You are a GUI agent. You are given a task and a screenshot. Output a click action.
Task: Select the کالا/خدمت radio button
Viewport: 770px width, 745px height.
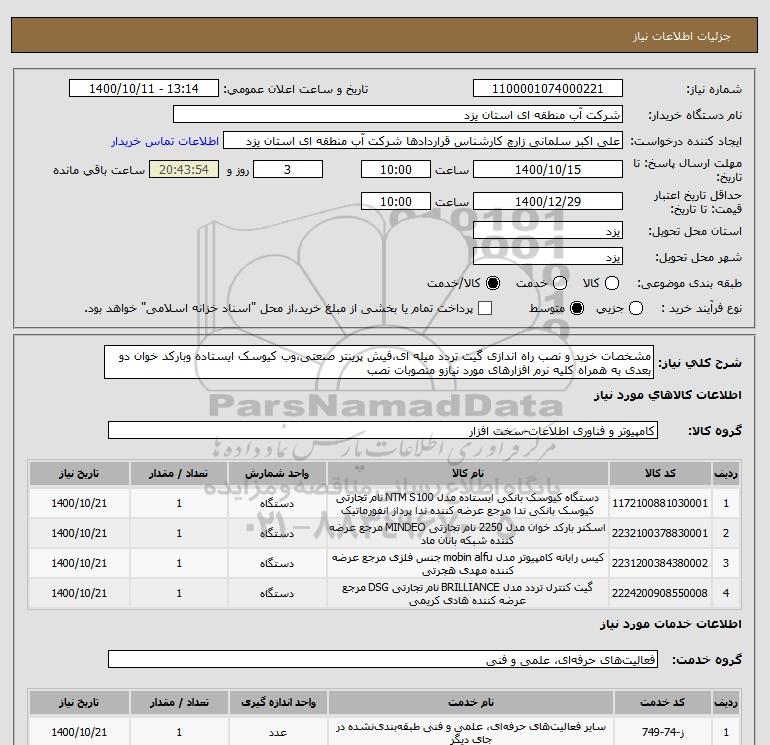pyautogui.click(x=493, y=283)
